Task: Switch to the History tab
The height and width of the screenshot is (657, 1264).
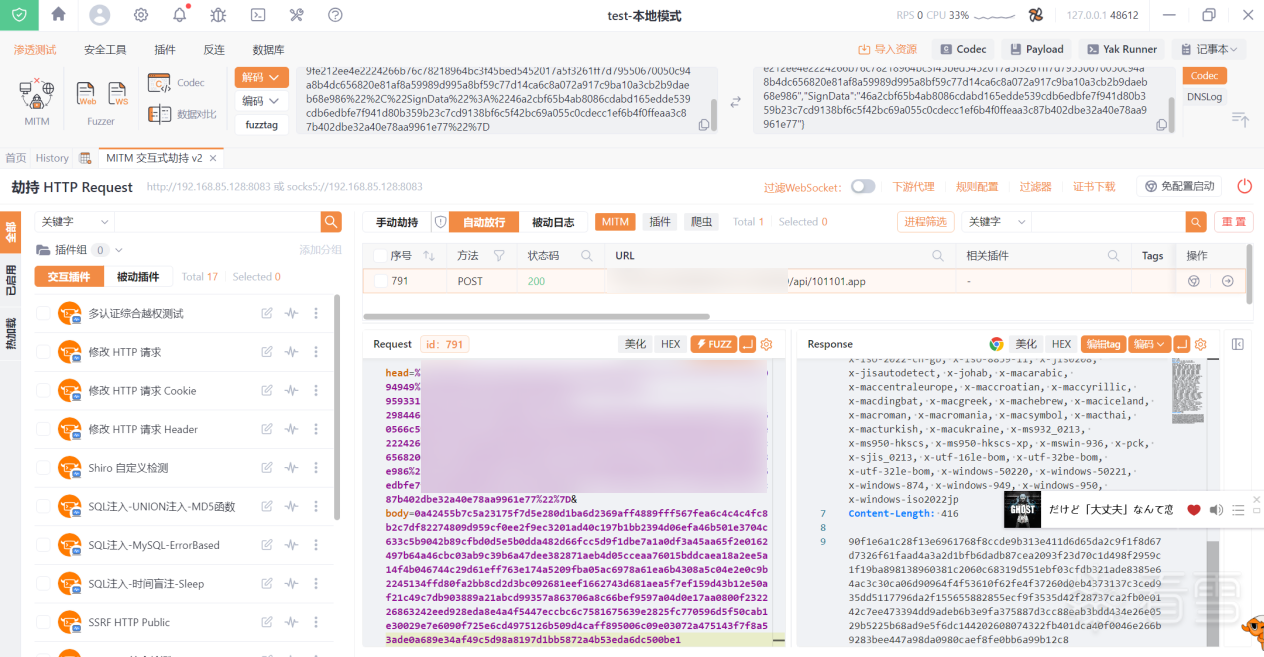Action: click(x=52, y=158)
